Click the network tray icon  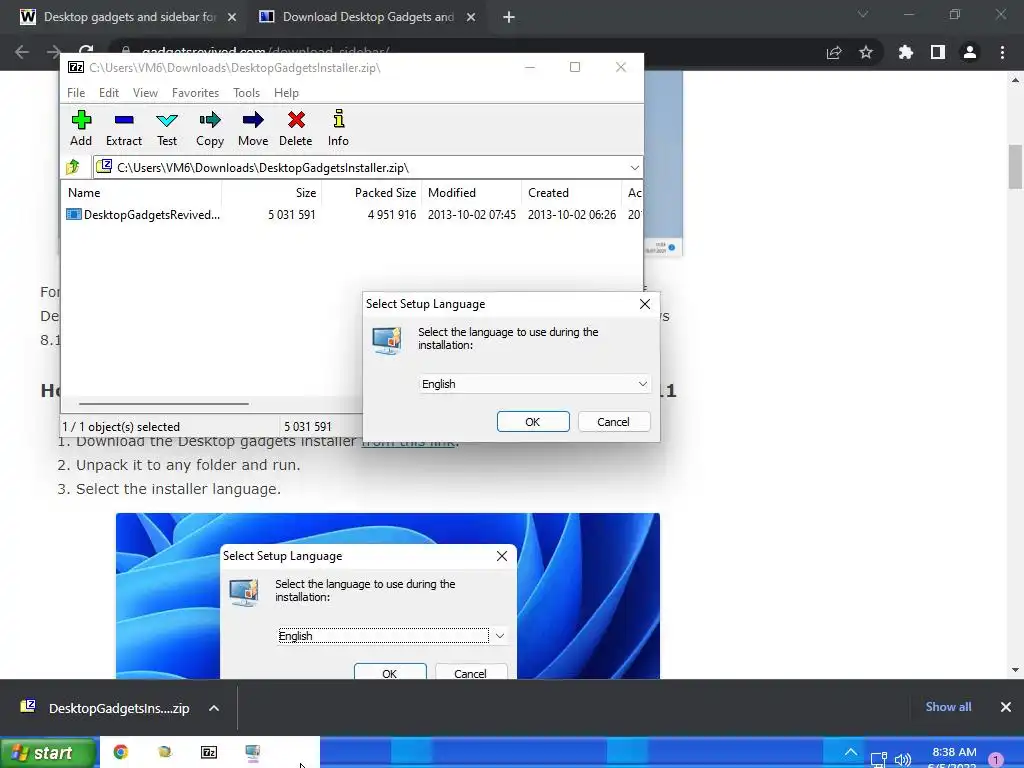(x=878, y=760)
